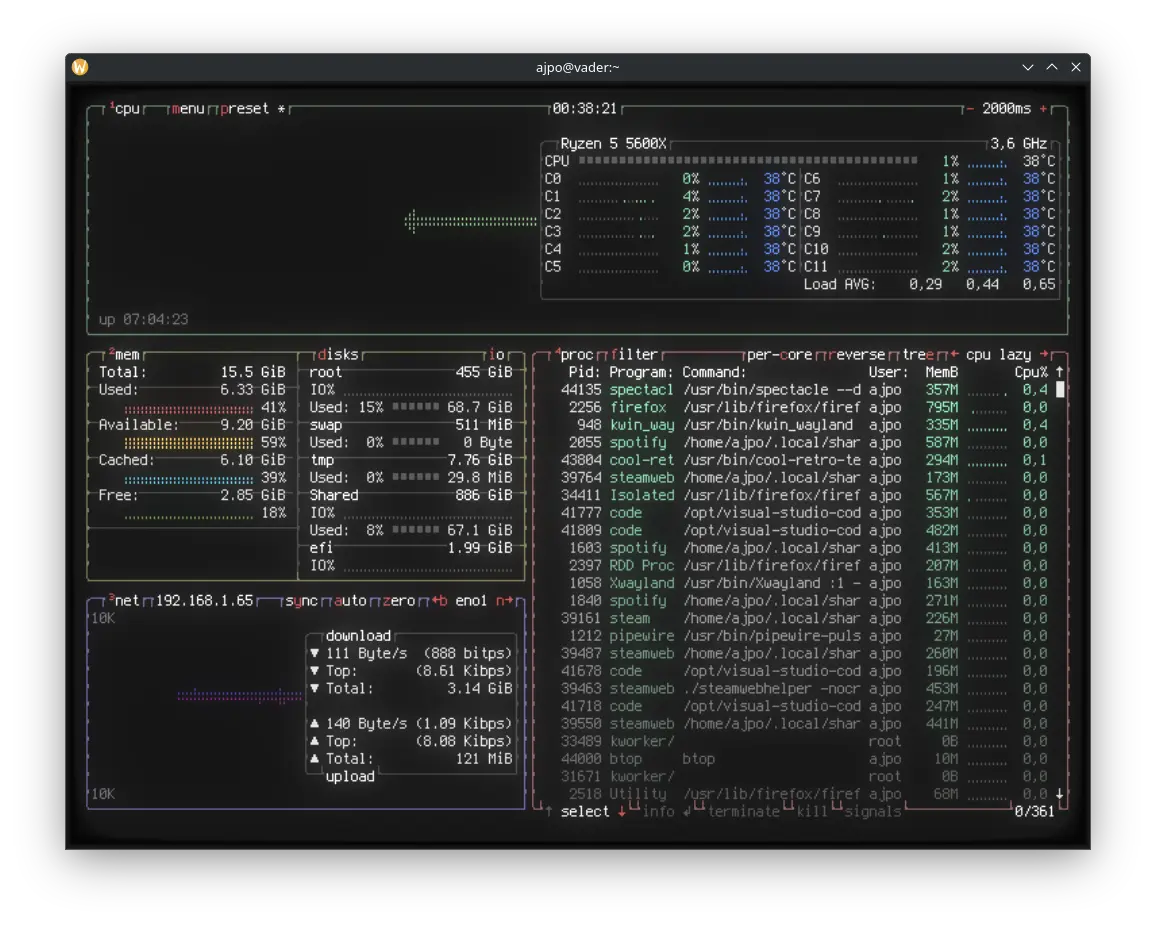Click the Cpu% column header
This screenshot has width=1156, height=927.
(x=1031, y=372)
